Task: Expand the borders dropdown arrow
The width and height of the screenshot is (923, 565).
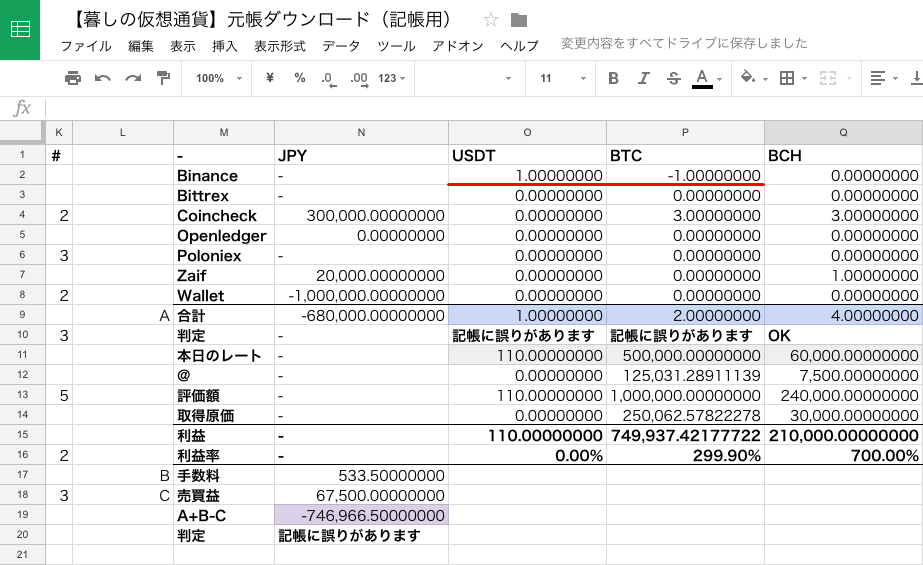Action: (804, 79)
